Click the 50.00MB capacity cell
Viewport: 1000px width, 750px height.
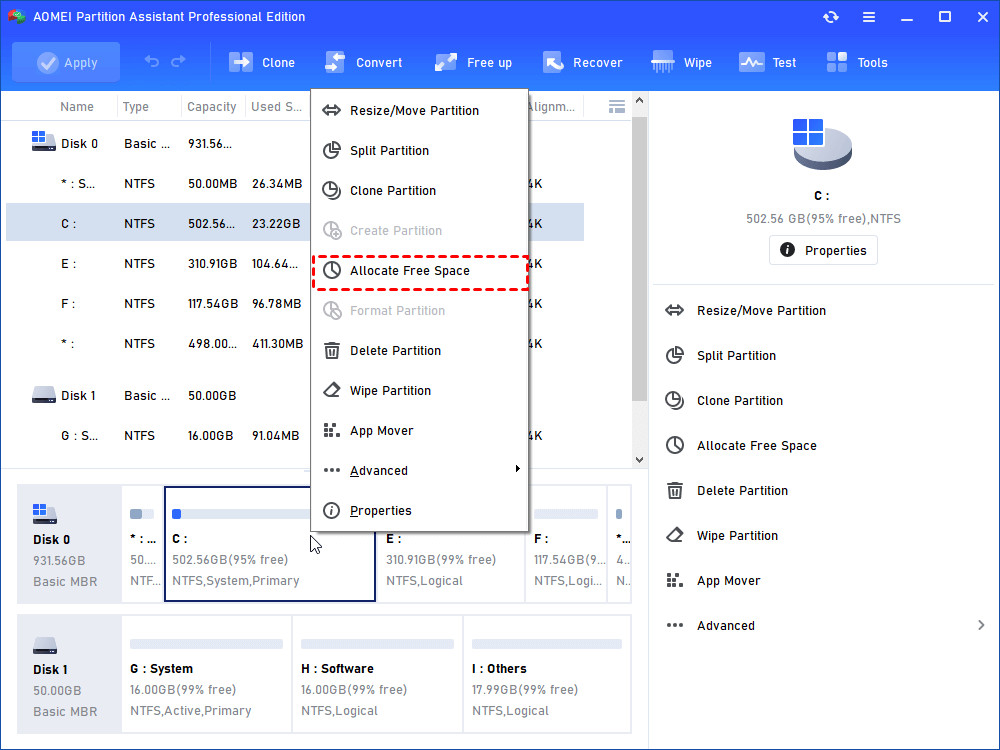click(x=212, y=184)
